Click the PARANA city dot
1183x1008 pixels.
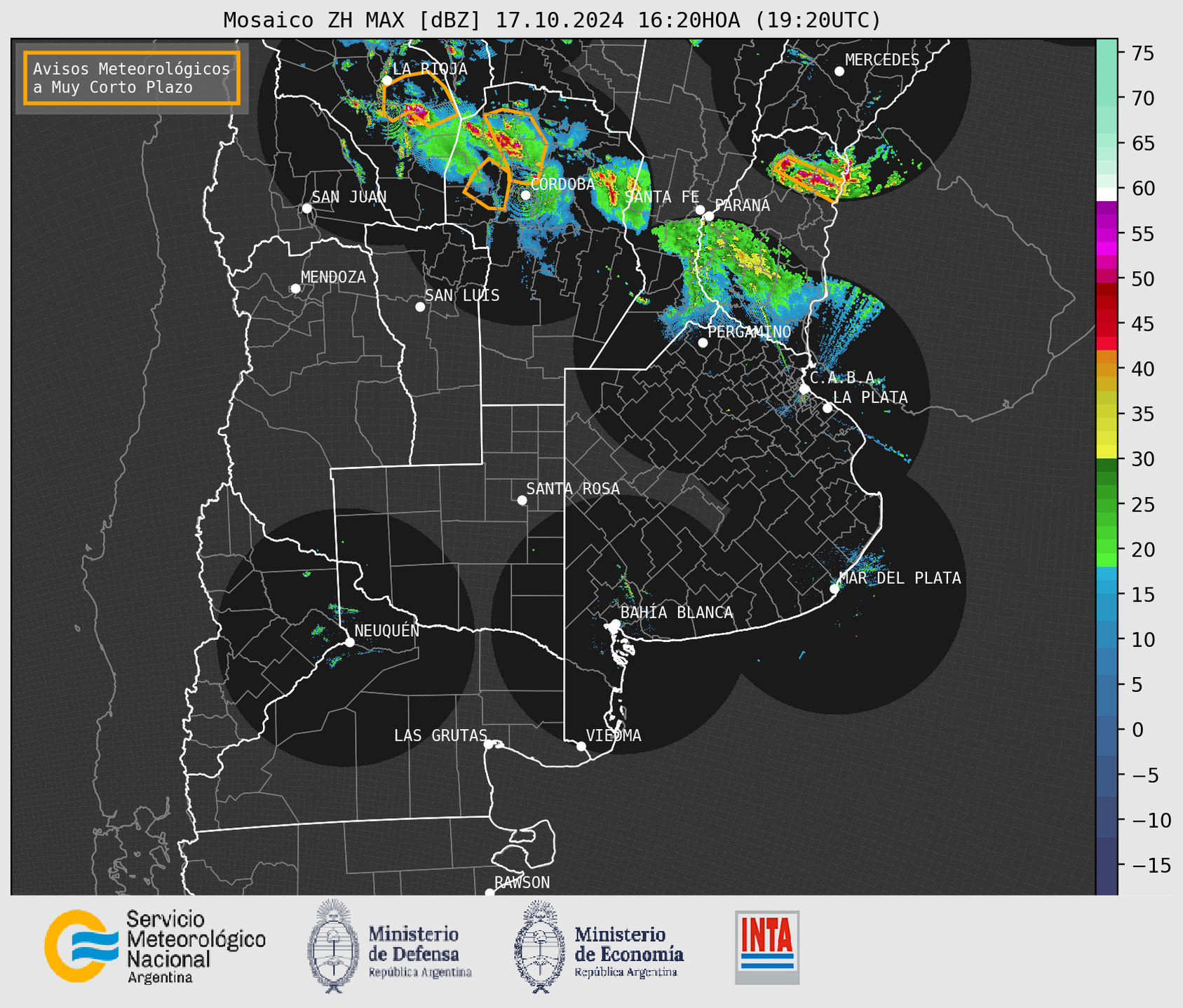[x=709, y=216]
